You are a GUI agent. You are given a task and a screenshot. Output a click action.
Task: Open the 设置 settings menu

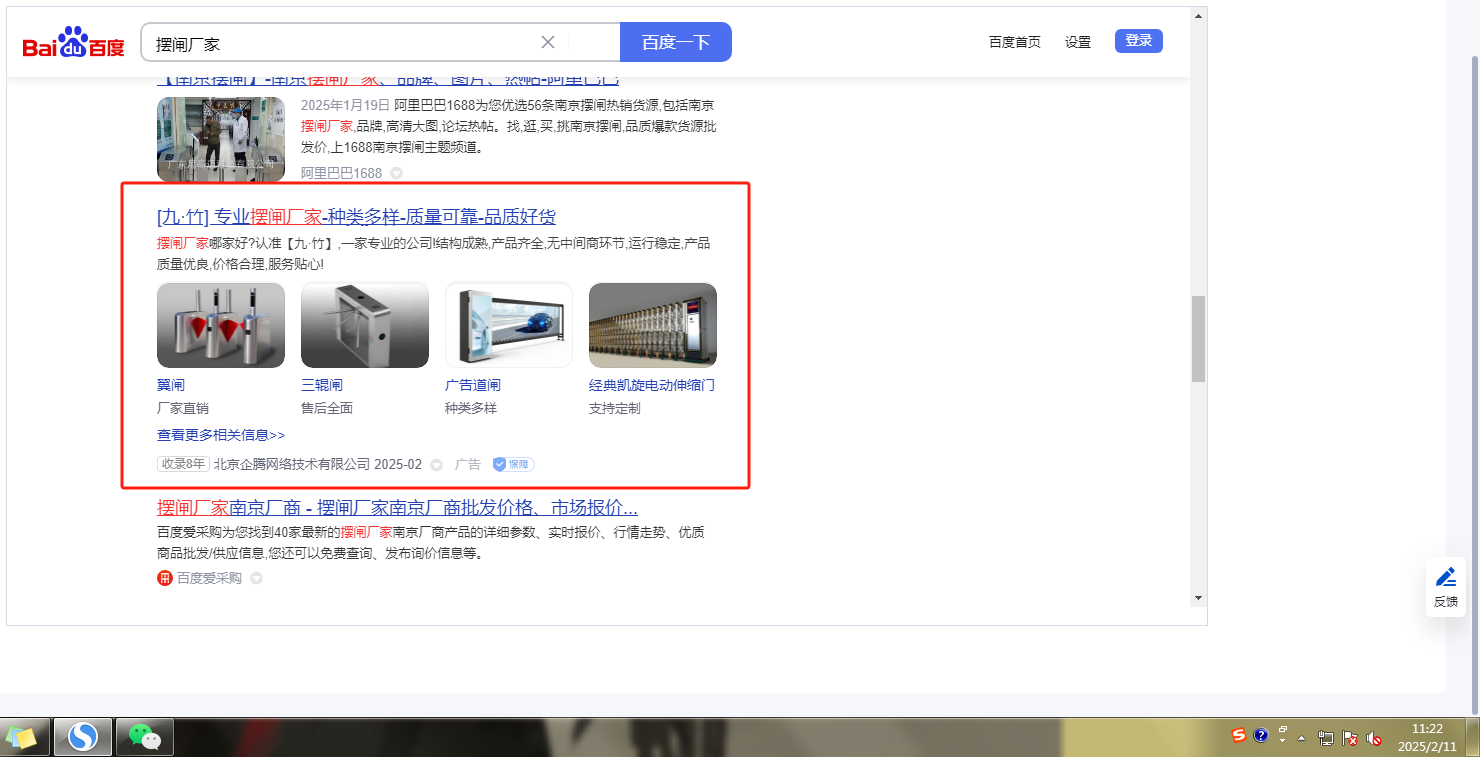pyautogui.click(x=1078, y=42)
